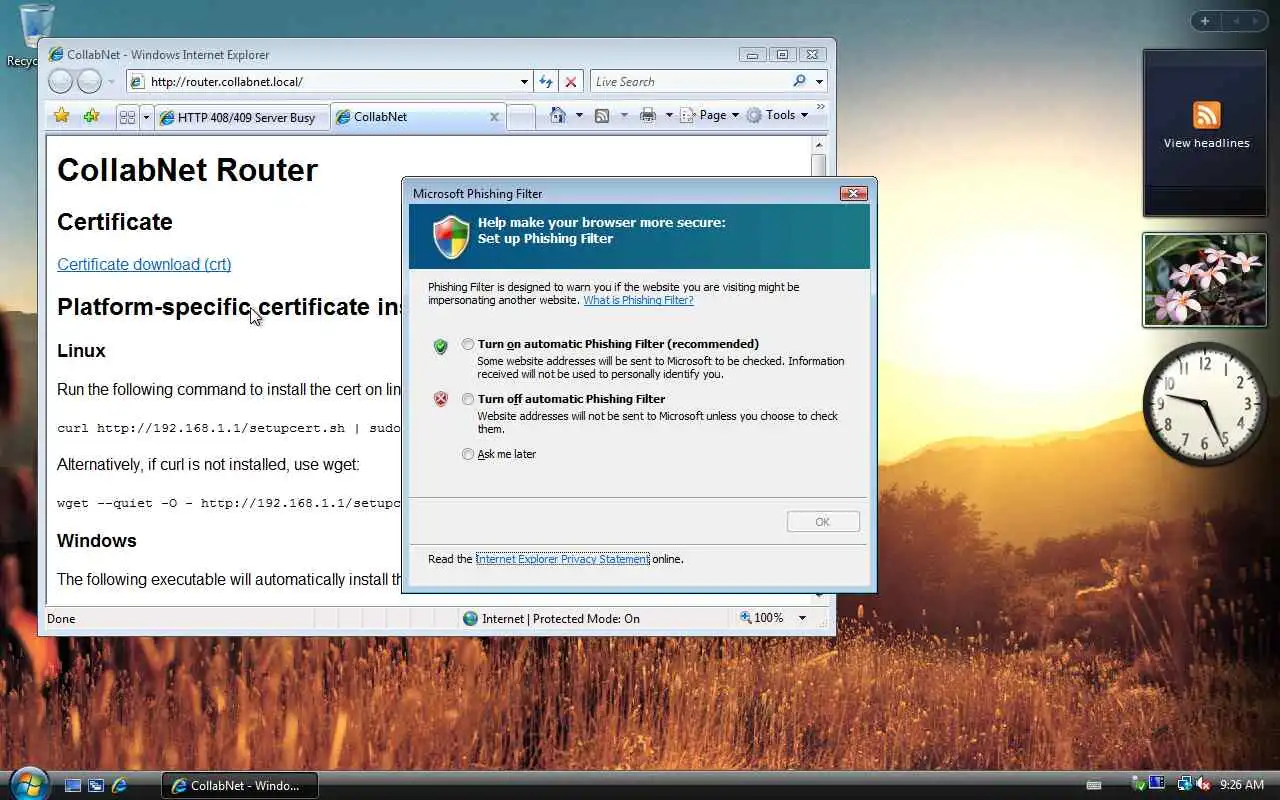The image size is (1280, 800).
Task: Select Turn off automatic Phishing Filter option
Action: click(468, 399)
